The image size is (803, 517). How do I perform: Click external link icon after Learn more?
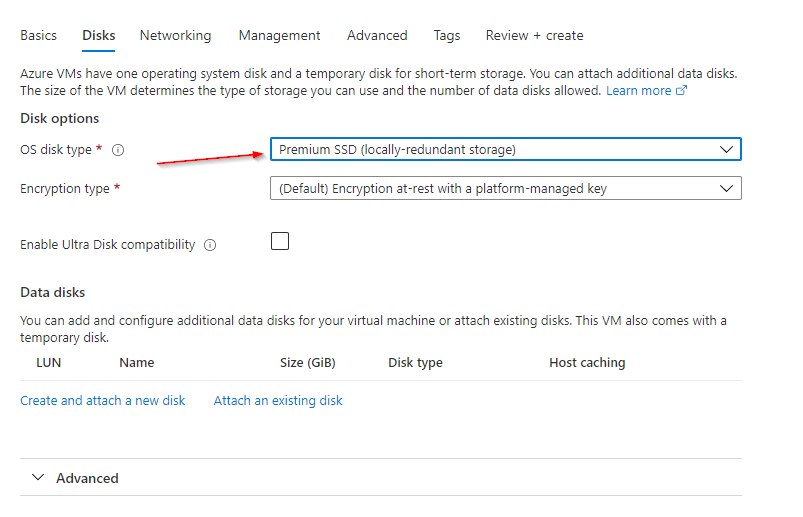click(682, 91)
